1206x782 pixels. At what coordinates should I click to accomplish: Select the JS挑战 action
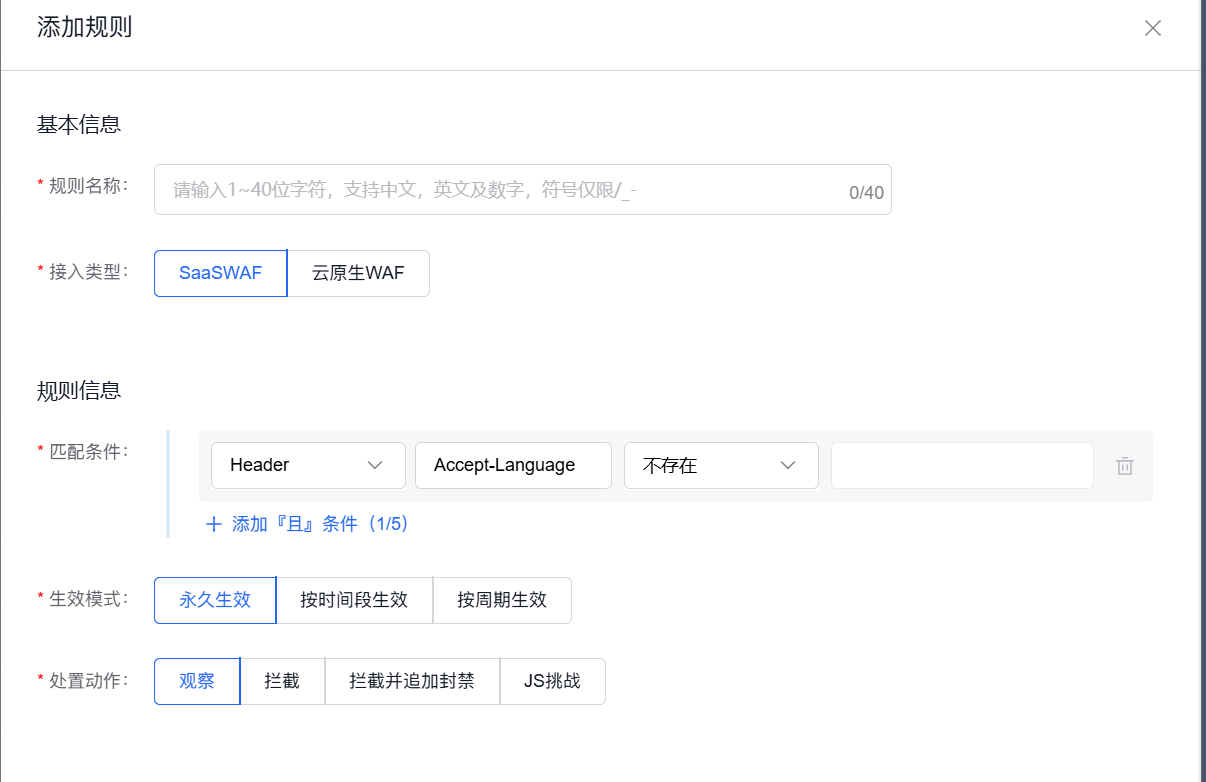[552, 681]
